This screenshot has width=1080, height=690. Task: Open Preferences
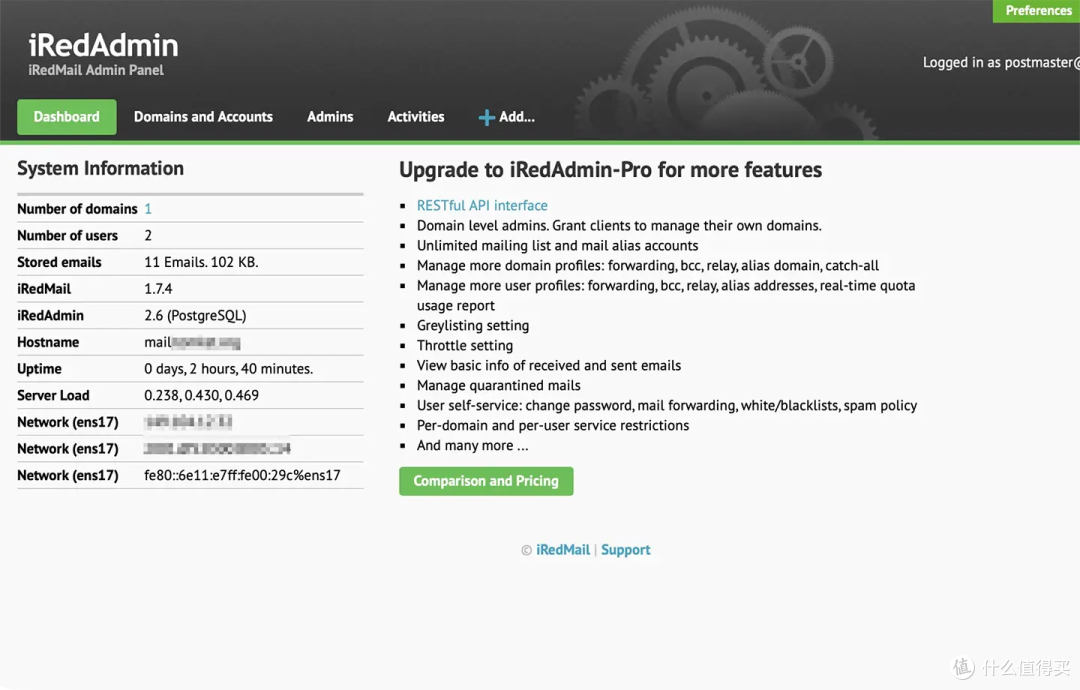pos(1037,10)
